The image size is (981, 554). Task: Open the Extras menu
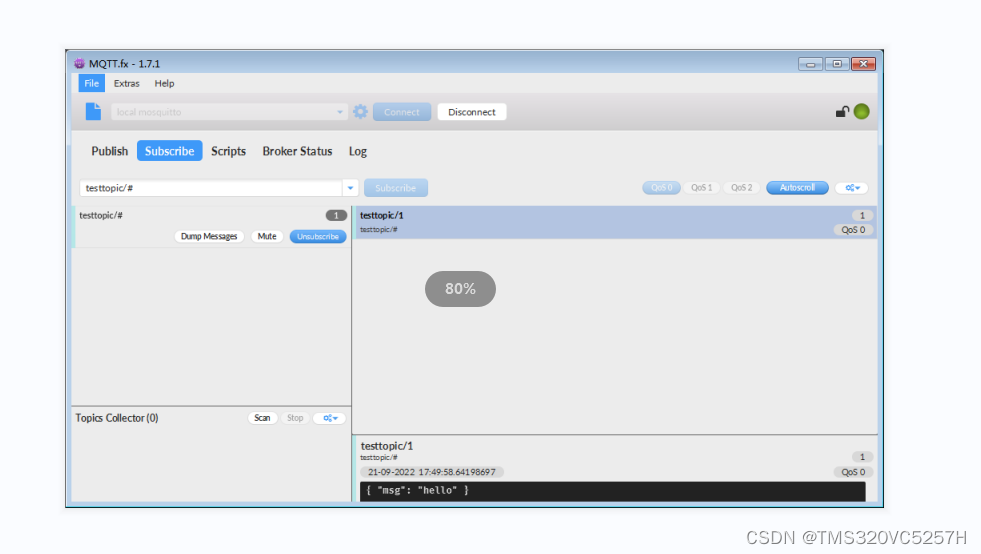tap(126, 83)
